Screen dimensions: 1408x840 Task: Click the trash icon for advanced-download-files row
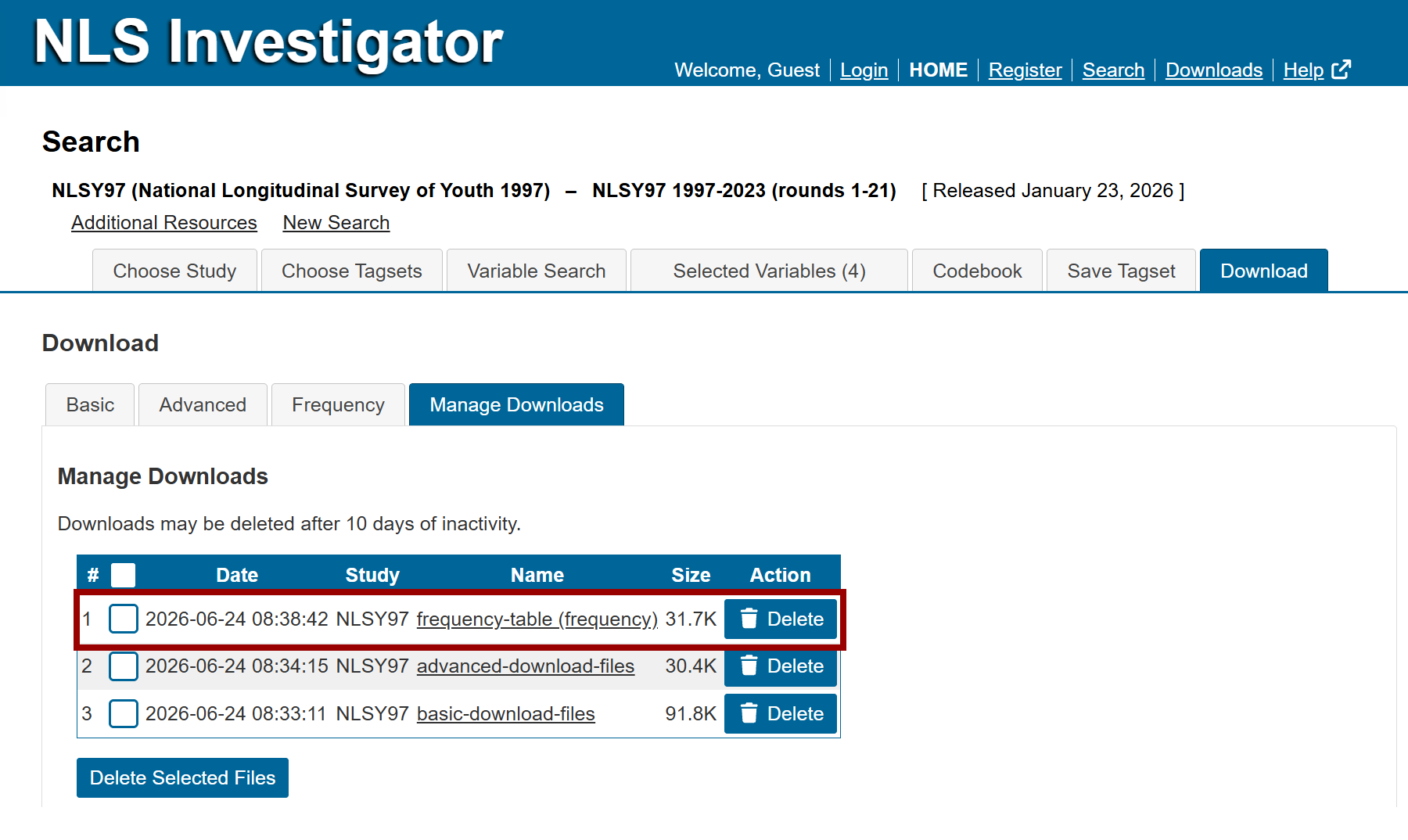749,666
